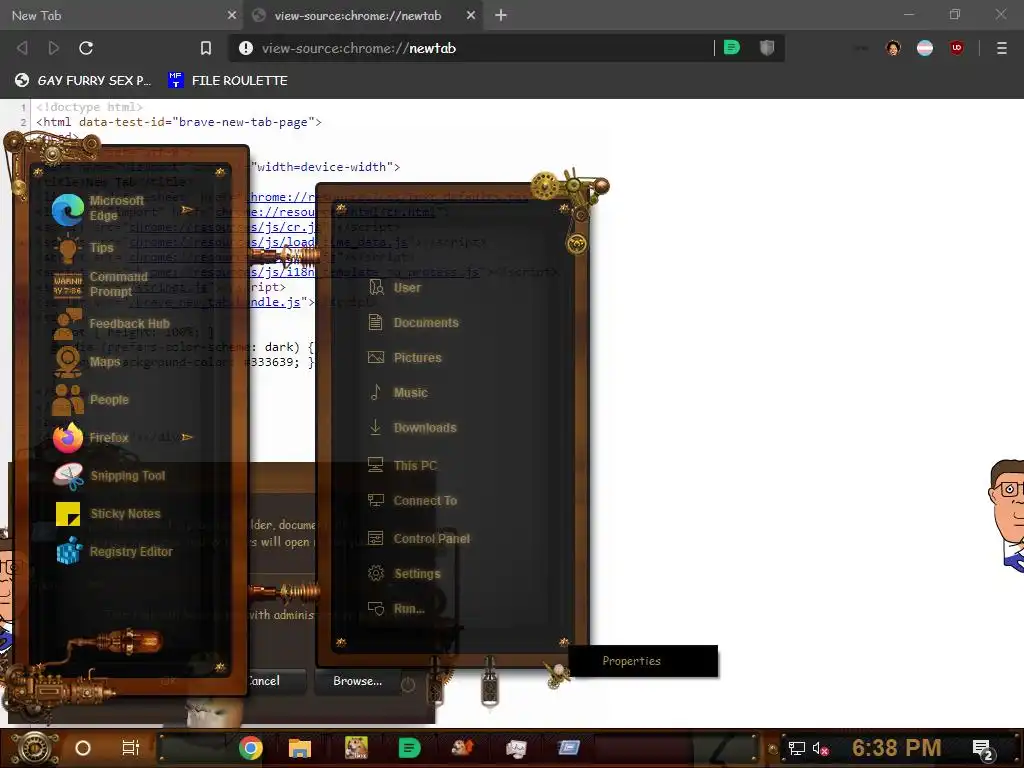Open the green document app on taskbar
The width and height of the screenshot is (1024, 768).
point(409,748)
